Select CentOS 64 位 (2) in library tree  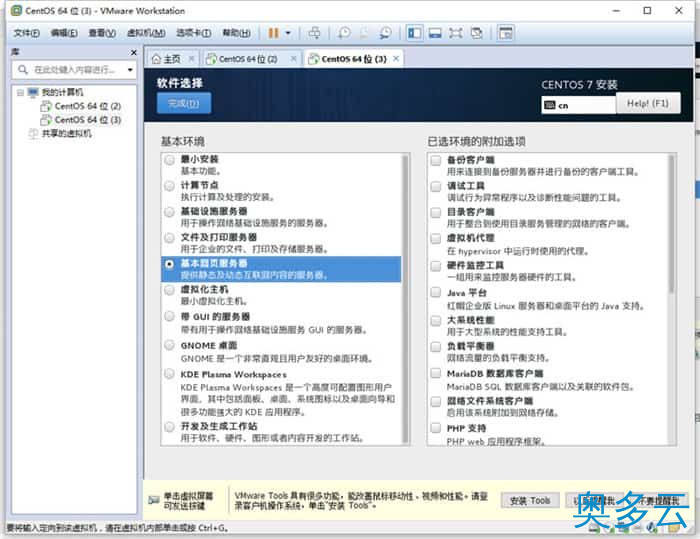[88, 106]
